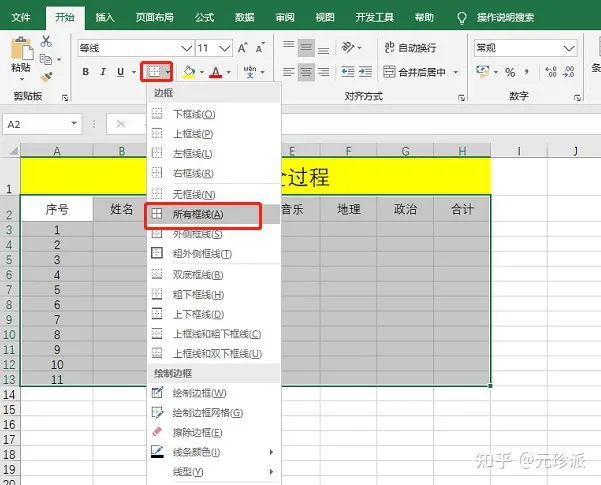
Task: Choose 双底框线(B) double bottom border
Action: 213,275
